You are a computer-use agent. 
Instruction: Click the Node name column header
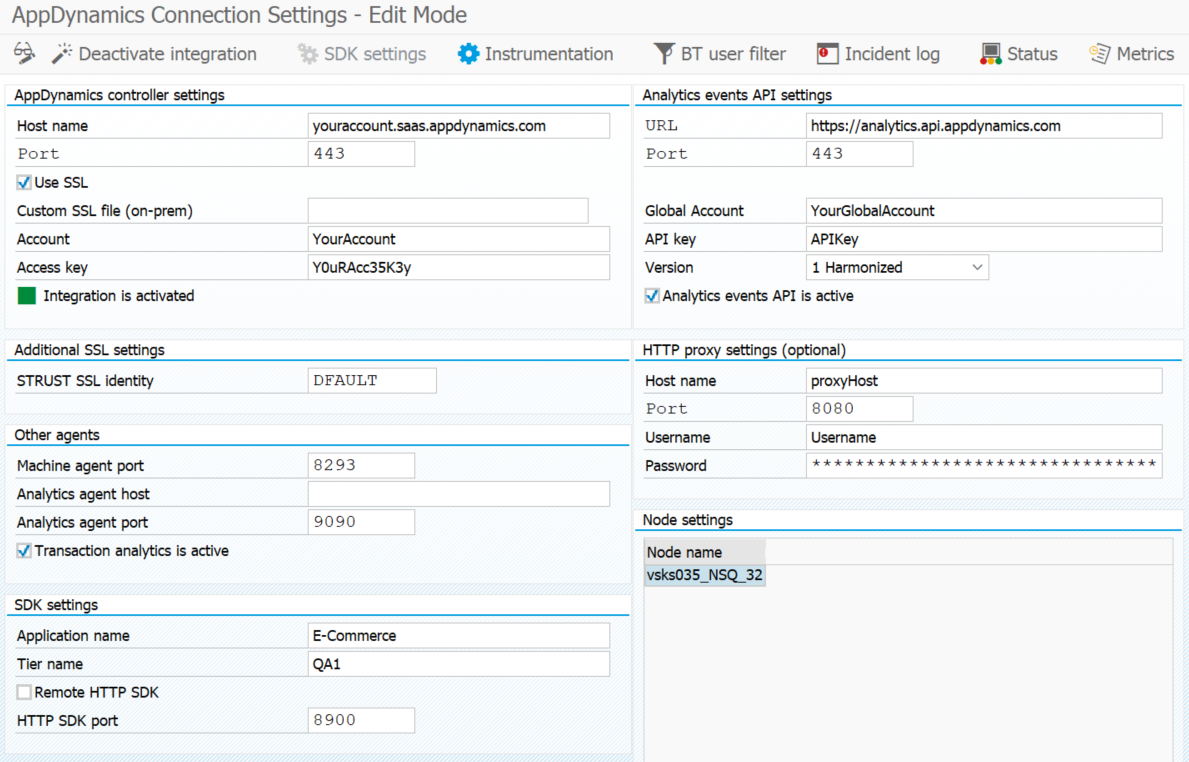704,552
